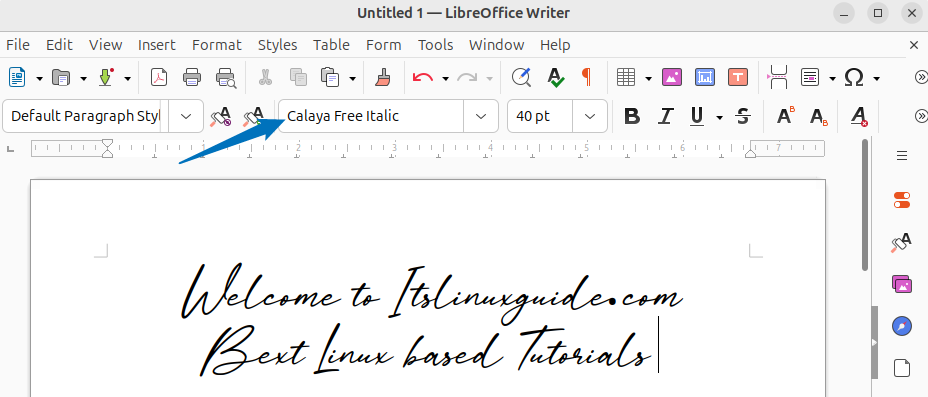Open the sidebar settings hamburger menu
The image size is (928, 397).
[x=902, y=156]
